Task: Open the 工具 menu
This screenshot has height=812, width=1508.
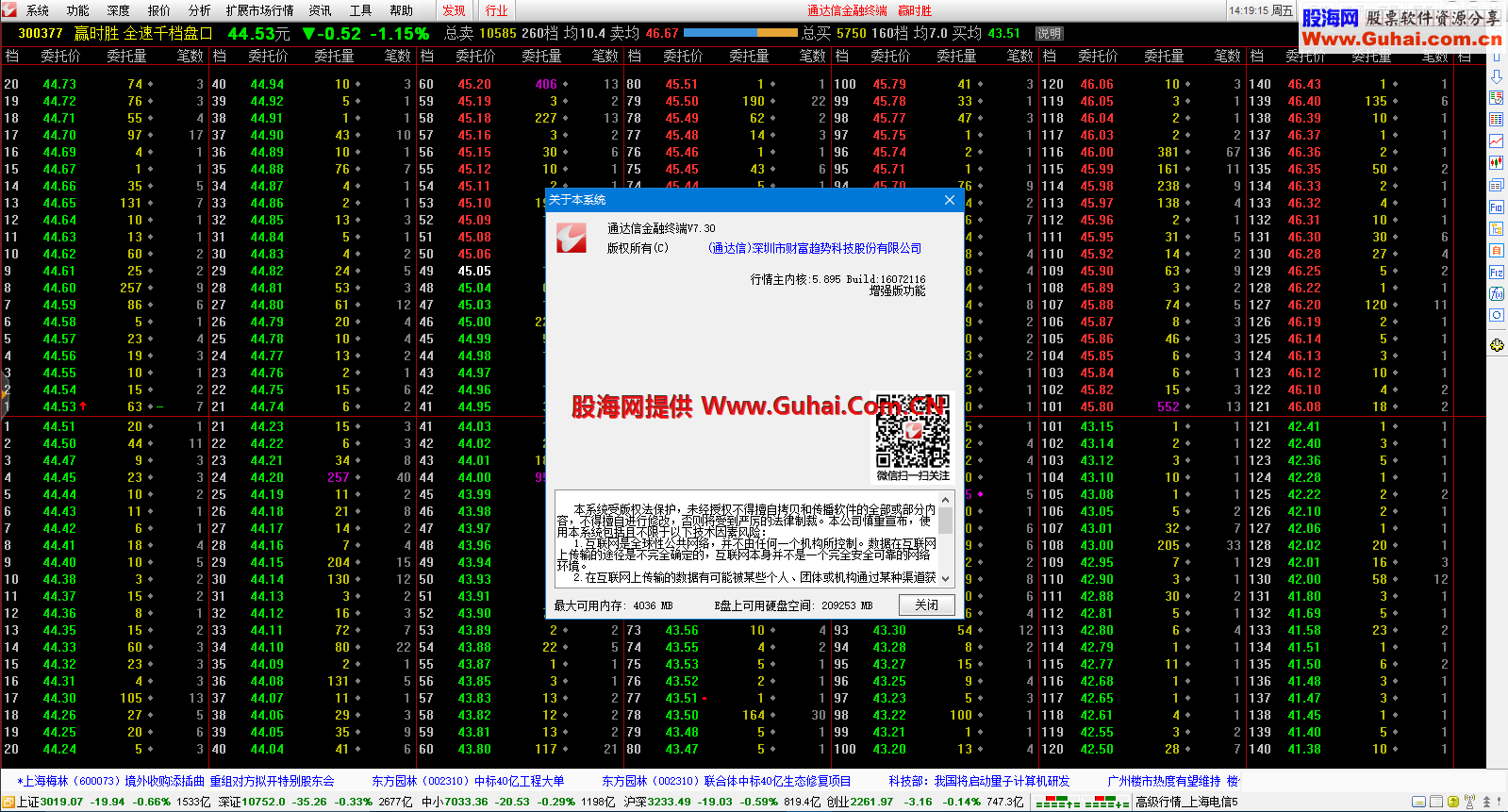Action: [x=361, y=10]
